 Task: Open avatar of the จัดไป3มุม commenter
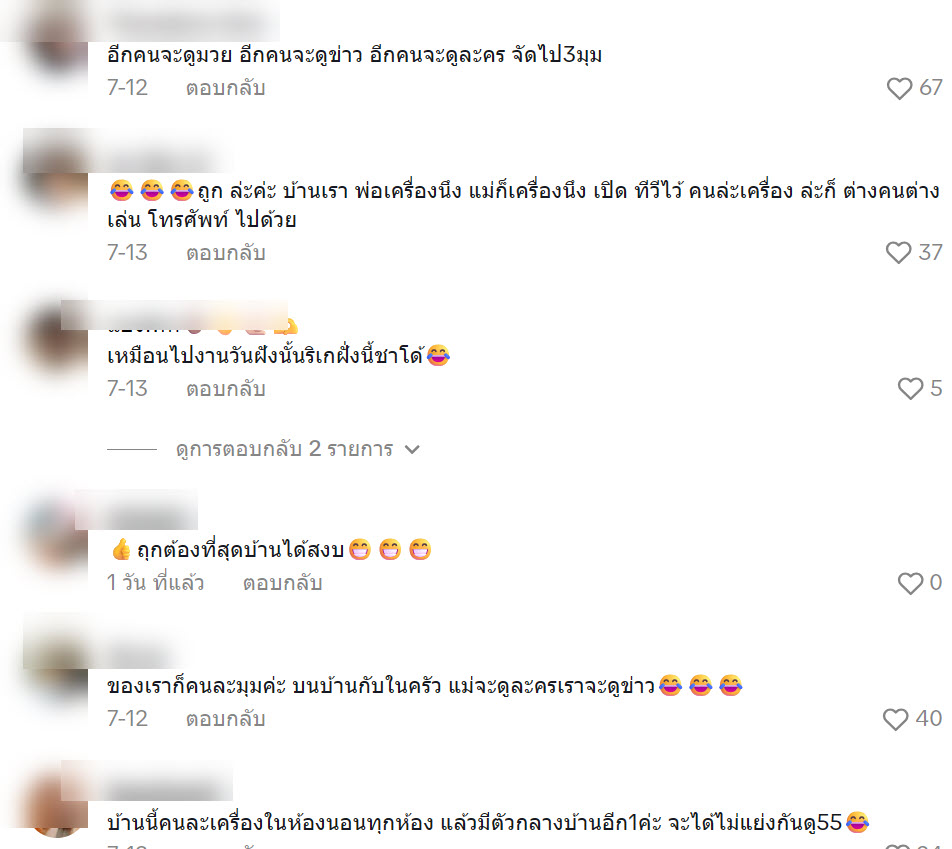(58, 43)
